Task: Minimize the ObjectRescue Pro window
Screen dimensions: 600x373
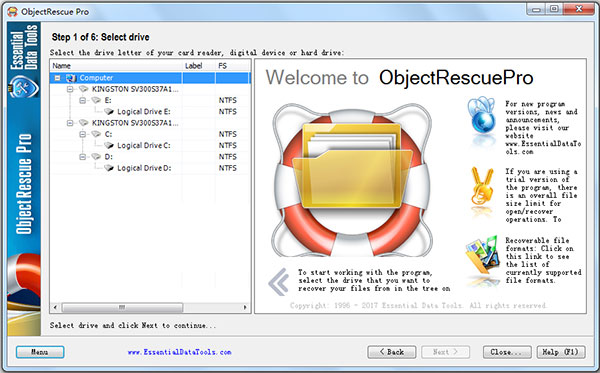Action: click(536, 9)
